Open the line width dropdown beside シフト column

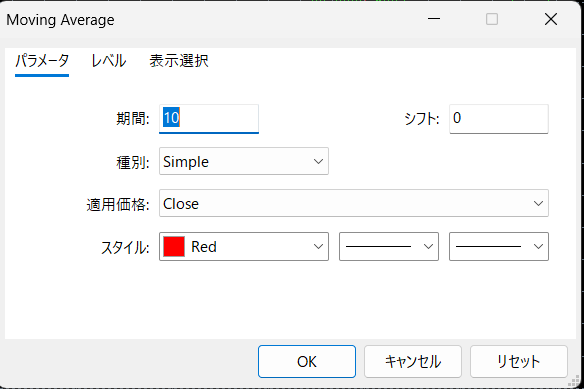coord(499,246)
